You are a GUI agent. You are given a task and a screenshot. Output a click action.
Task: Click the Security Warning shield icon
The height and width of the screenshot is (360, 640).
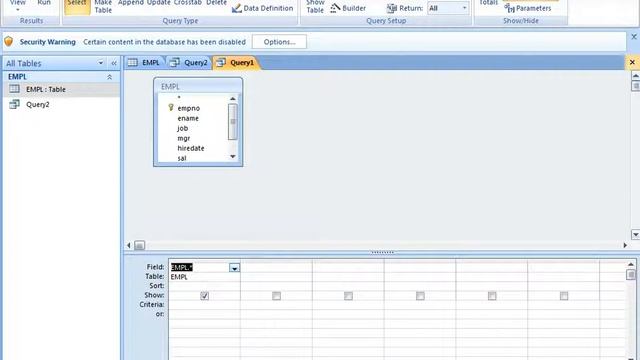point(9,41)
